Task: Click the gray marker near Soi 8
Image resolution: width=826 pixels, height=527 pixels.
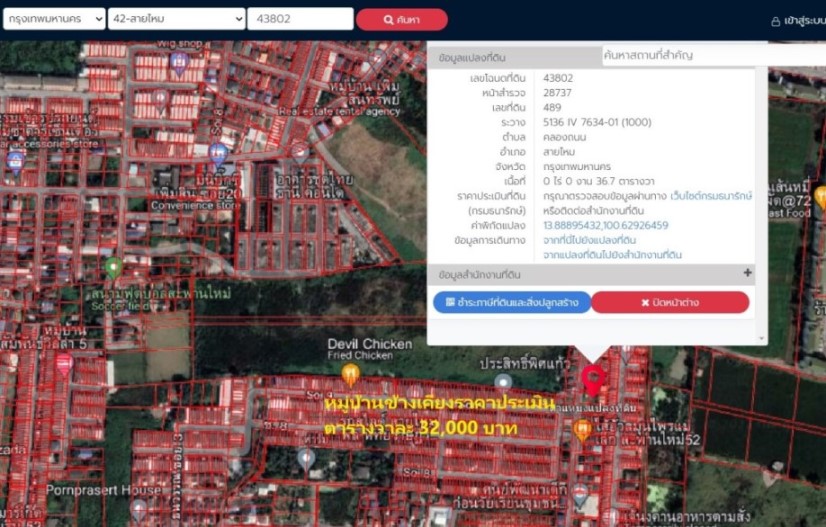Action: coord(306,460)
